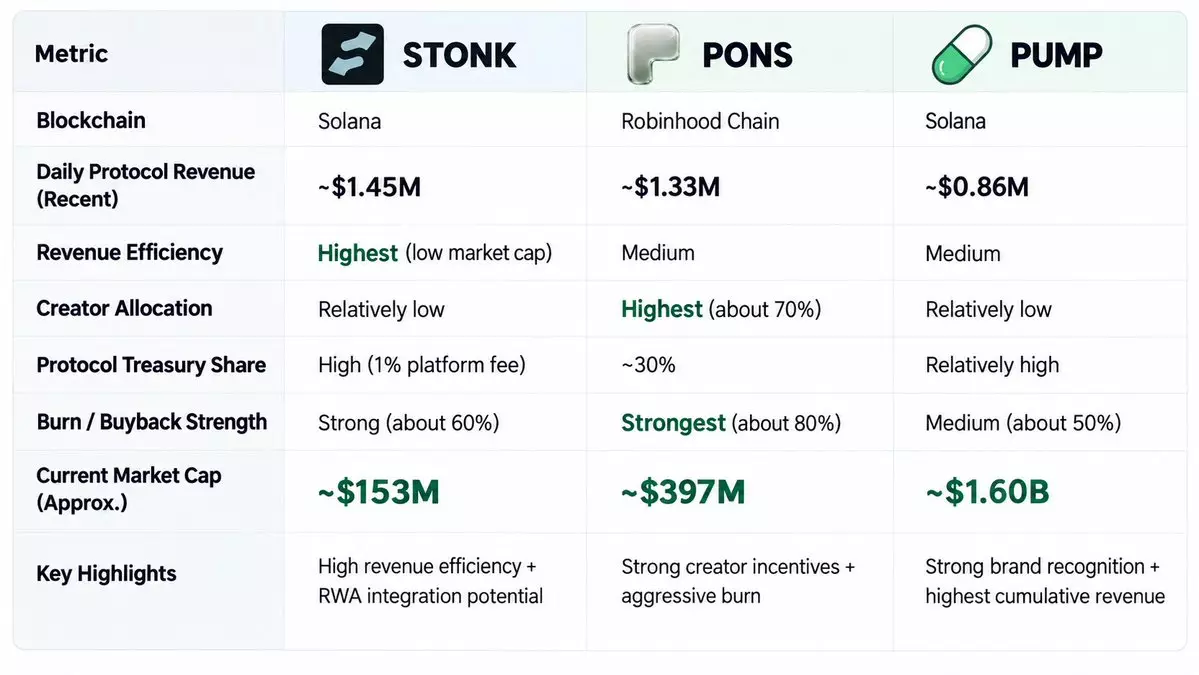
Task: Select the PUMP column heading text
Action: tap(1056, 55)
